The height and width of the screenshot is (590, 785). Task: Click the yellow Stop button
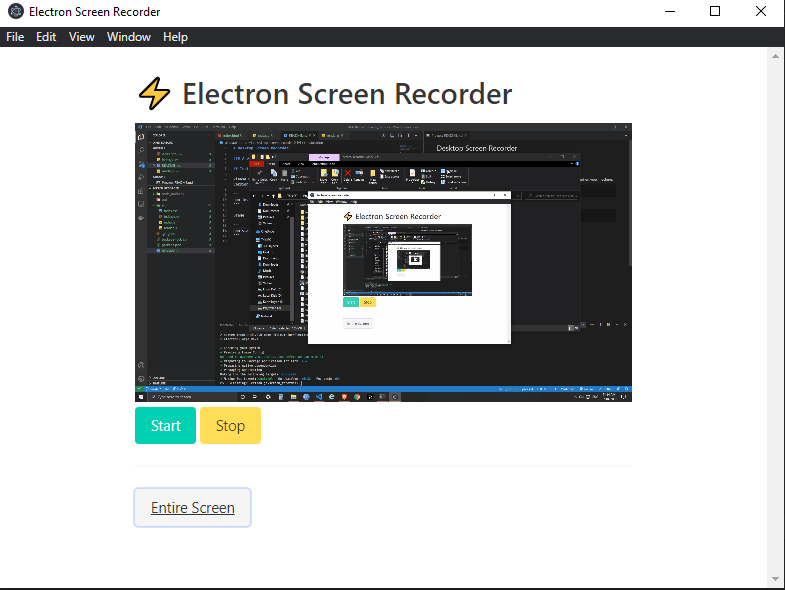click(230, 425)
